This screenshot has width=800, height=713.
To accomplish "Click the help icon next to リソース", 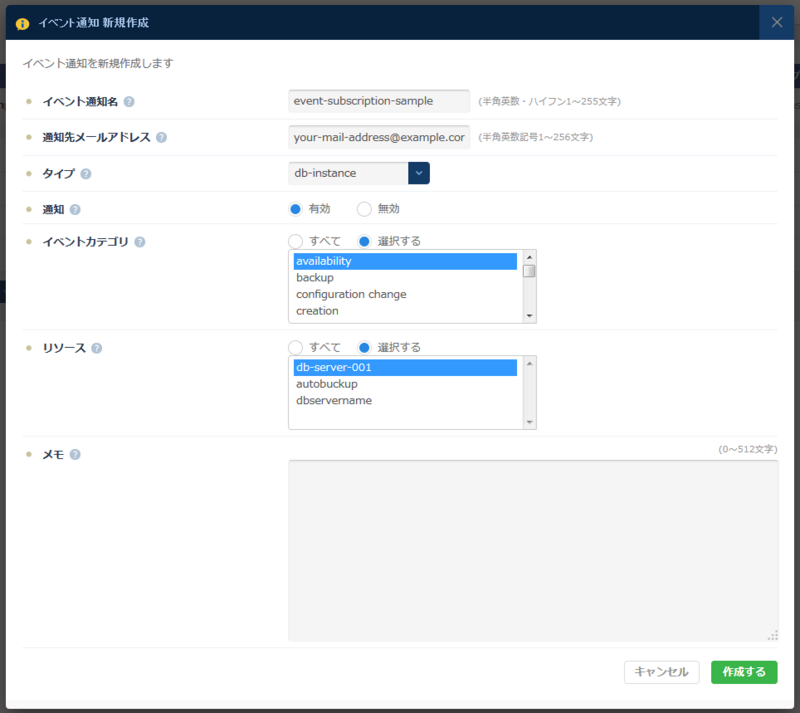I will tap(96, 348).
